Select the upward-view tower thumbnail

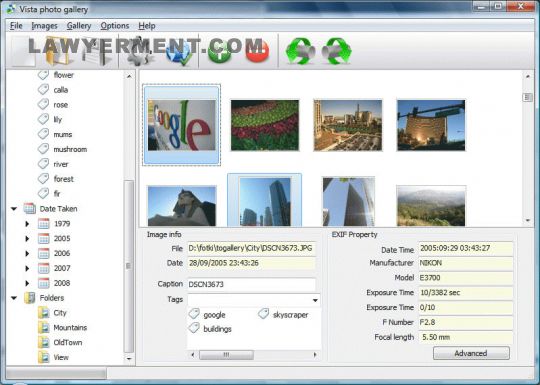click(x=349, y=201)
